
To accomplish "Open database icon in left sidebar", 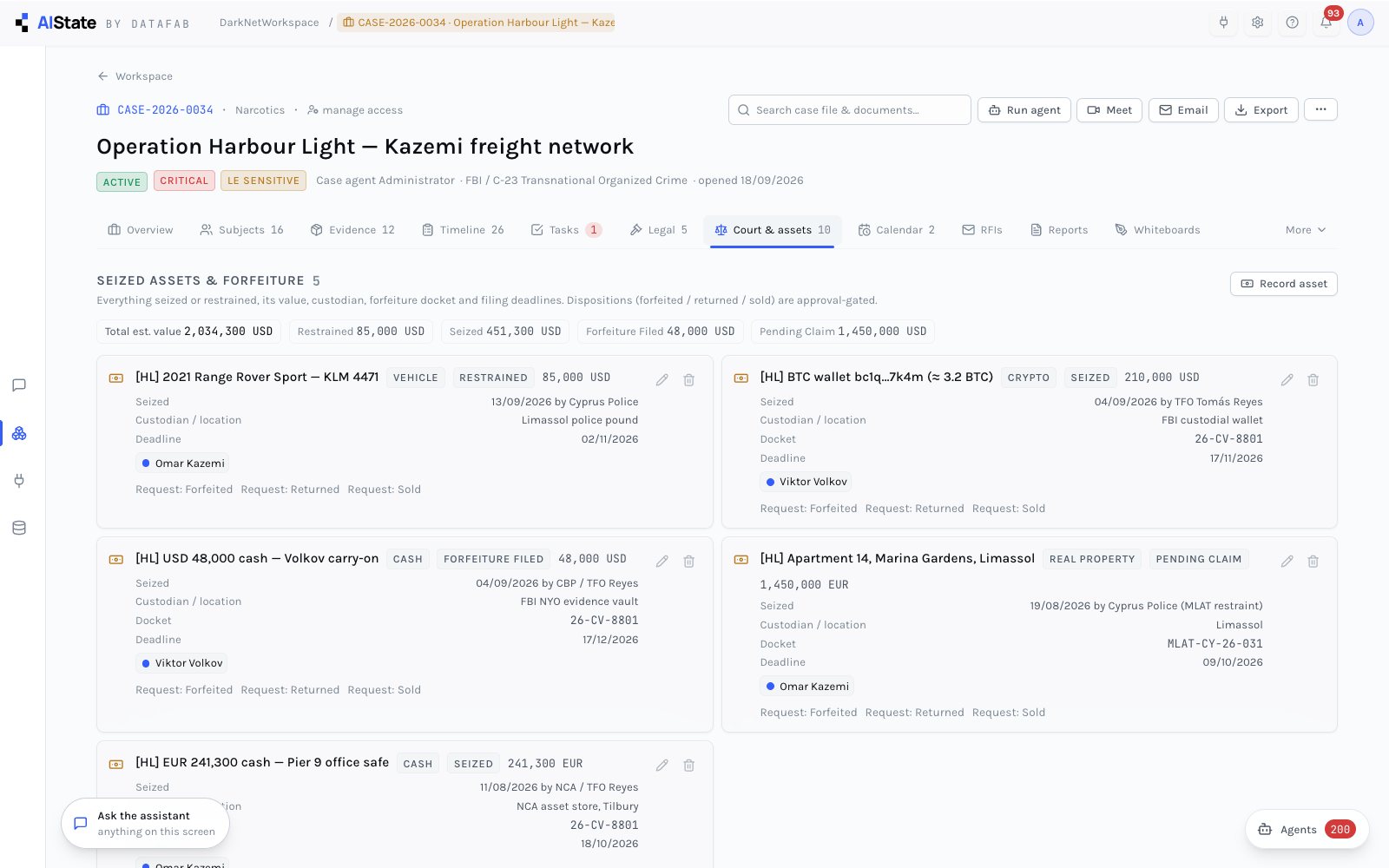I will (19, 528).
